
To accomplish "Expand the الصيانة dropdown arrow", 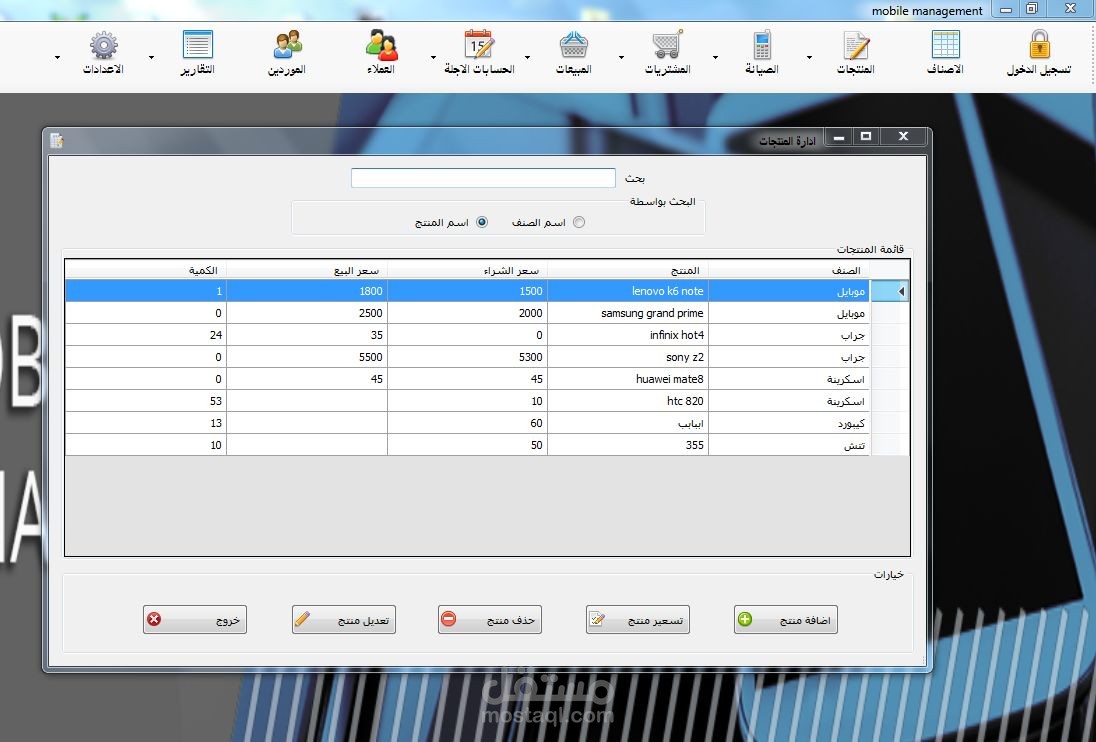I will [x=715, y=57].
